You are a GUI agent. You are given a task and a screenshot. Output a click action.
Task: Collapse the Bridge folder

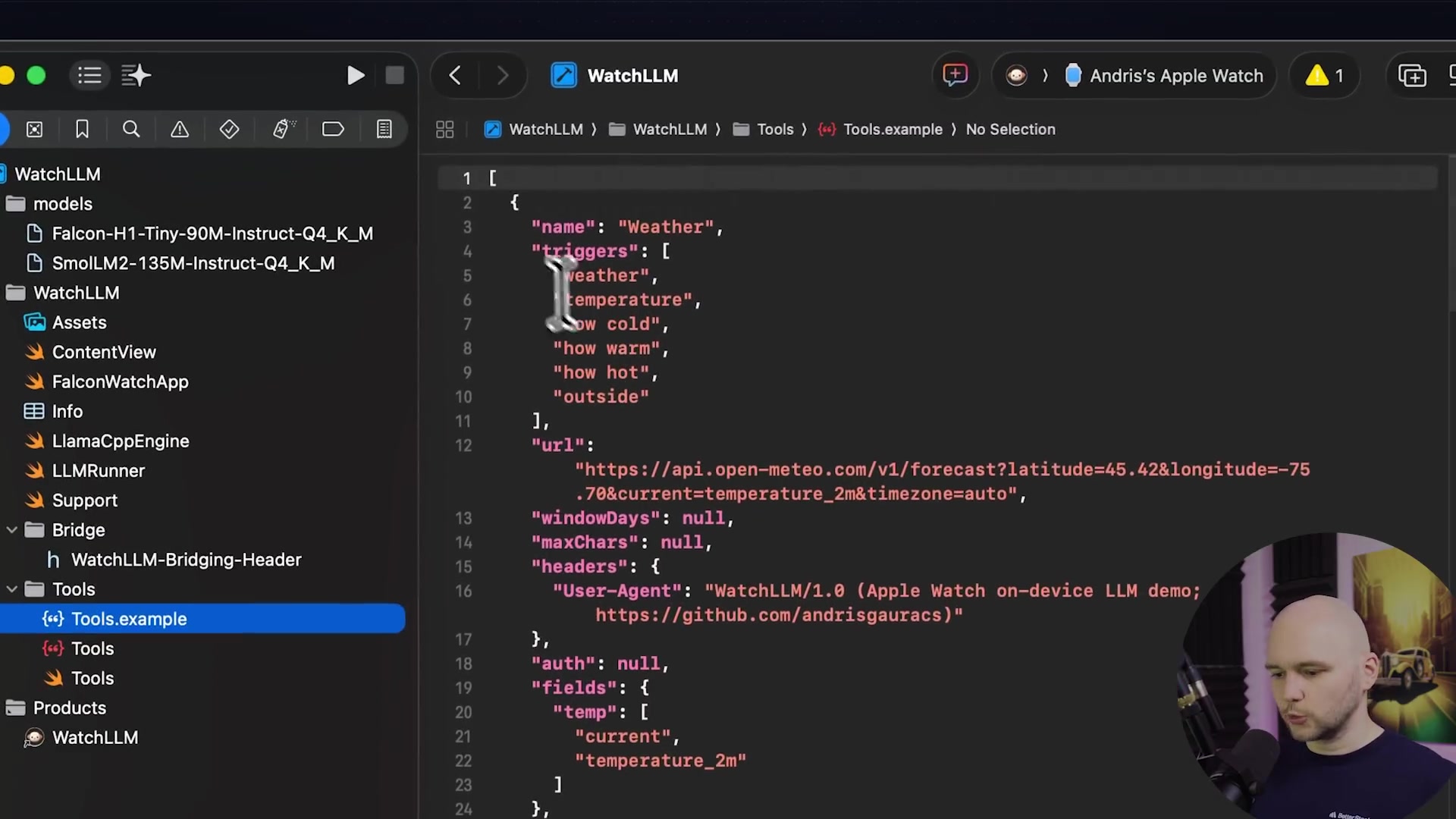pyautogui.click(x=11, y=529)
